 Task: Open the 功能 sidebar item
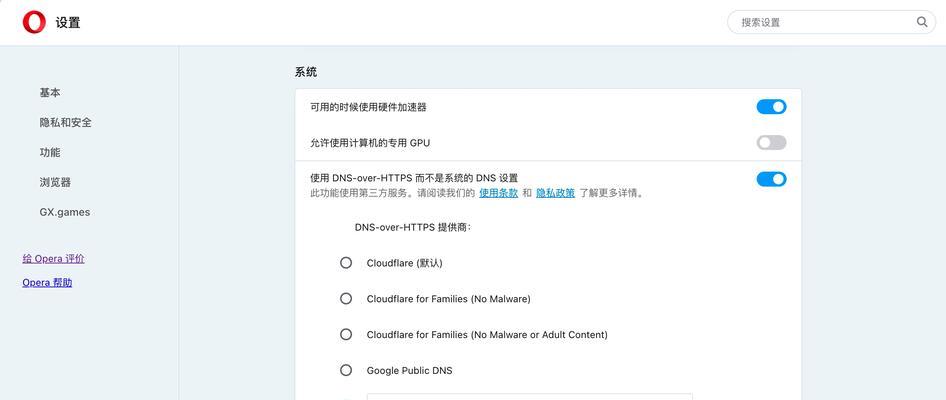coord(50,153)
